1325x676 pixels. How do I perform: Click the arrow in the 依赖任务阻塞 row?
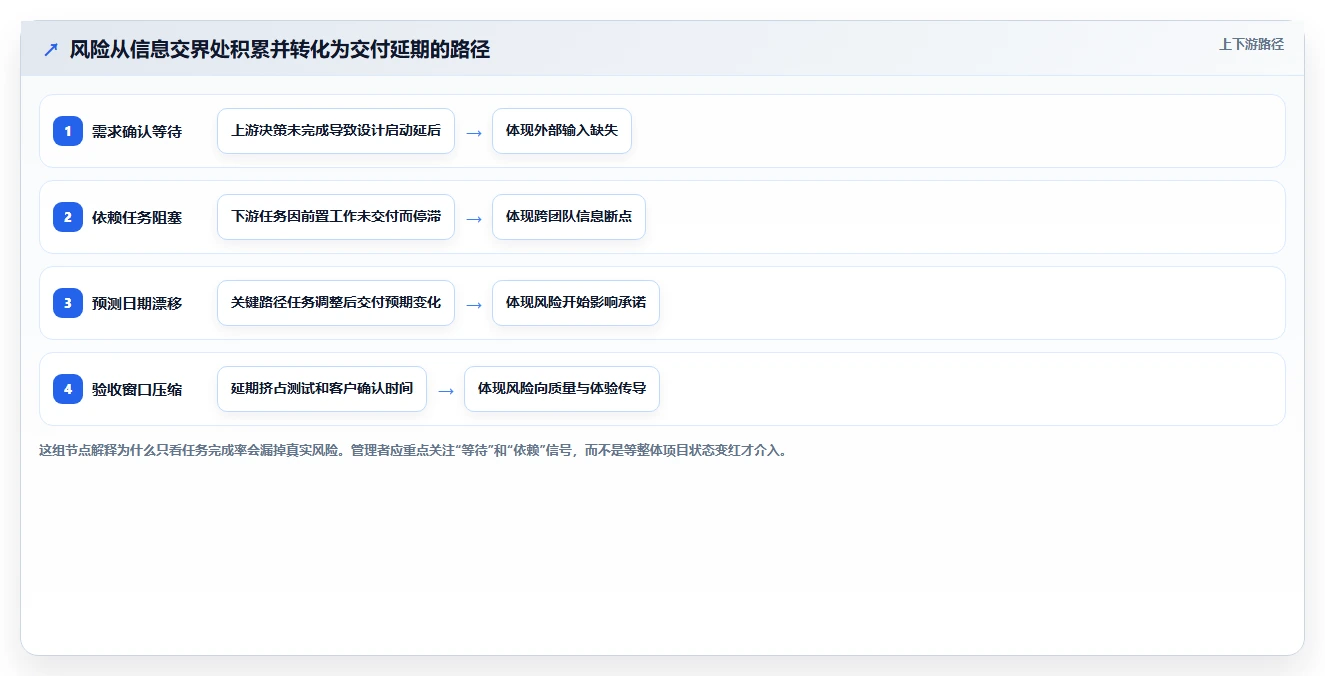click(x=474, y=218)
